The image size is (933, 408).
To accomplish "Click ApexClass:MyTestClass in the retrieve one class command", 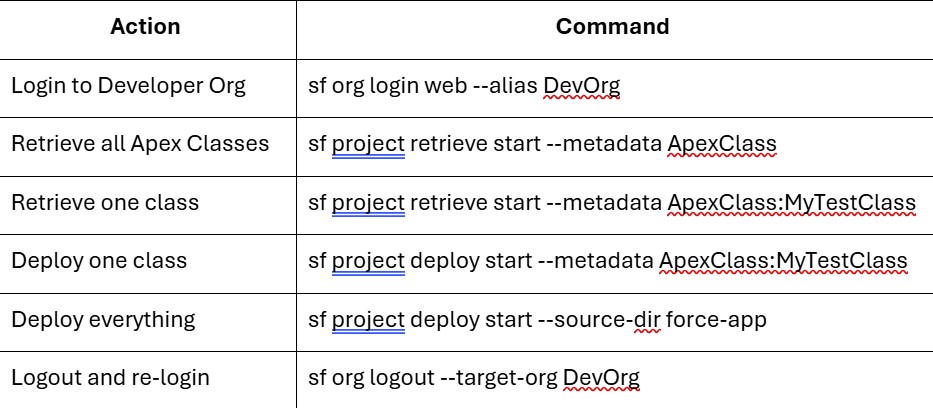I will click(790, 202).
